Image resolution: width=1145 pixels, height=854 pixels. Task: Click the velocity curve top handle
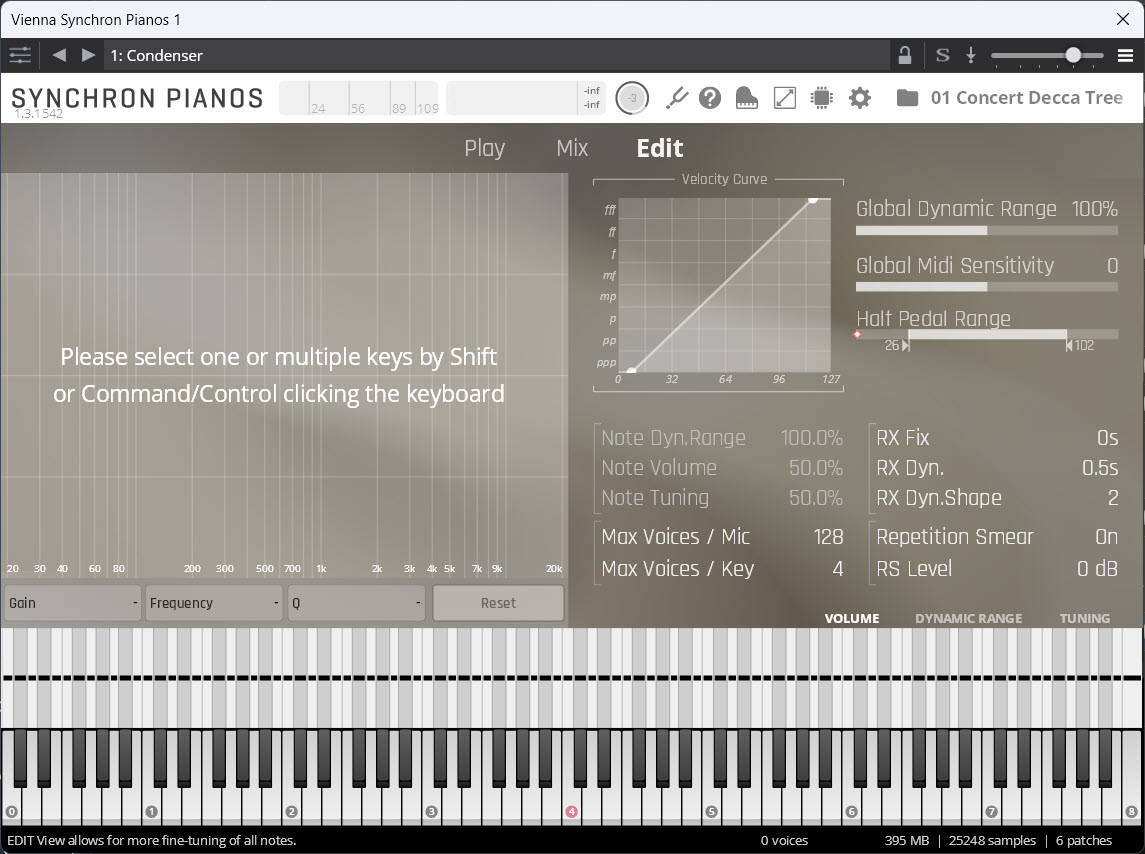pos(813,199)
